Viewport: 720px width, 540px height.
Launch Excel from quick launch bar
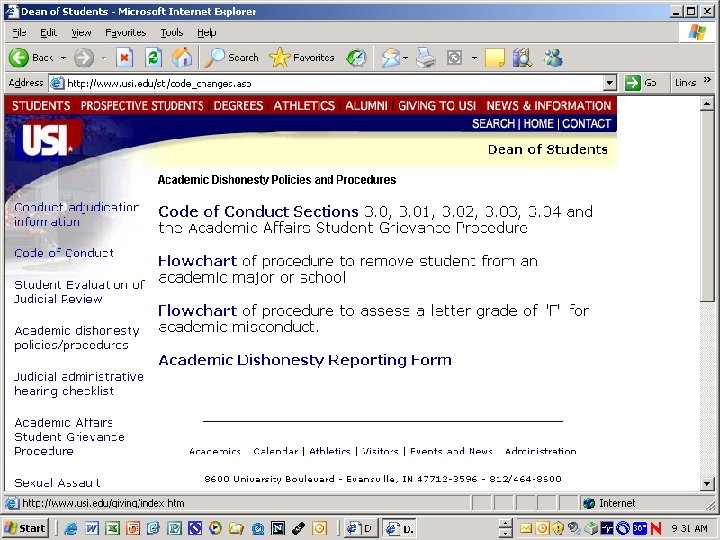click(x=112, y=529)
